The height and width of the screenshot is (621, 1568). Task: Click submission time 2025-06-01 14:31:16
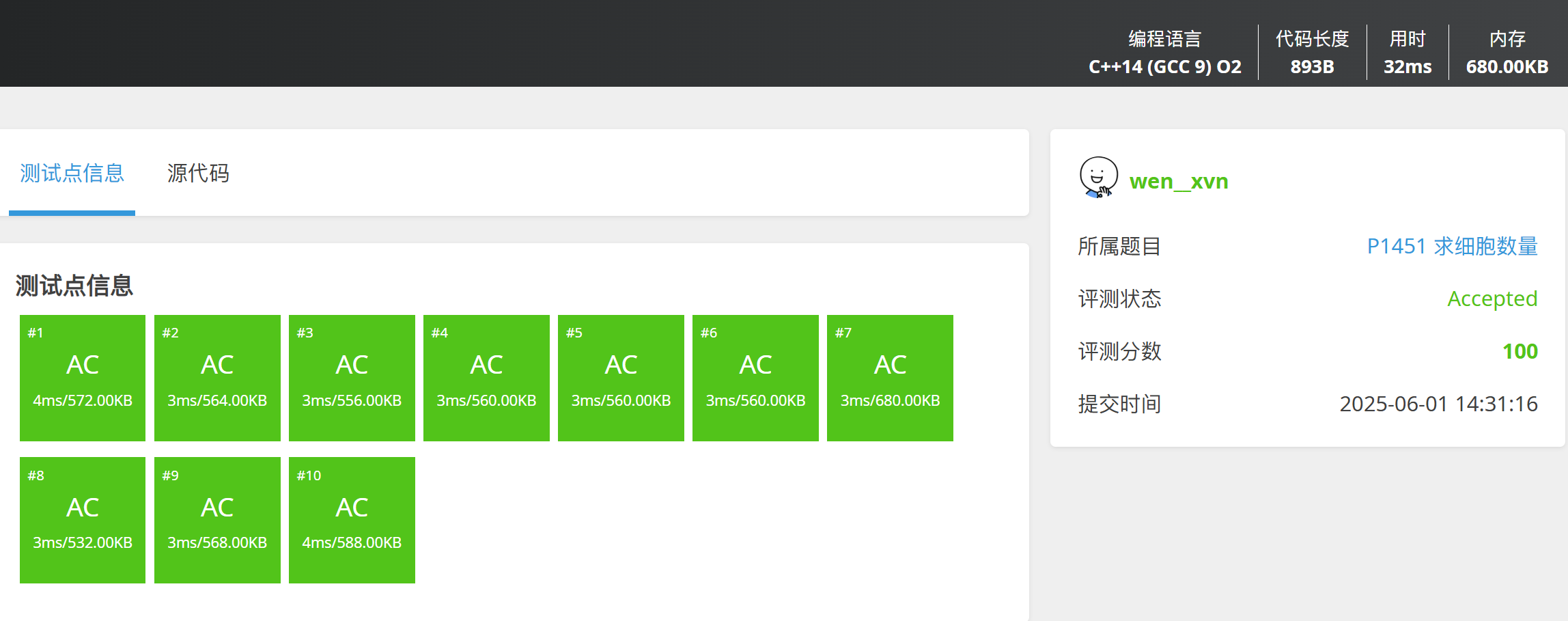click(1438, 404)
